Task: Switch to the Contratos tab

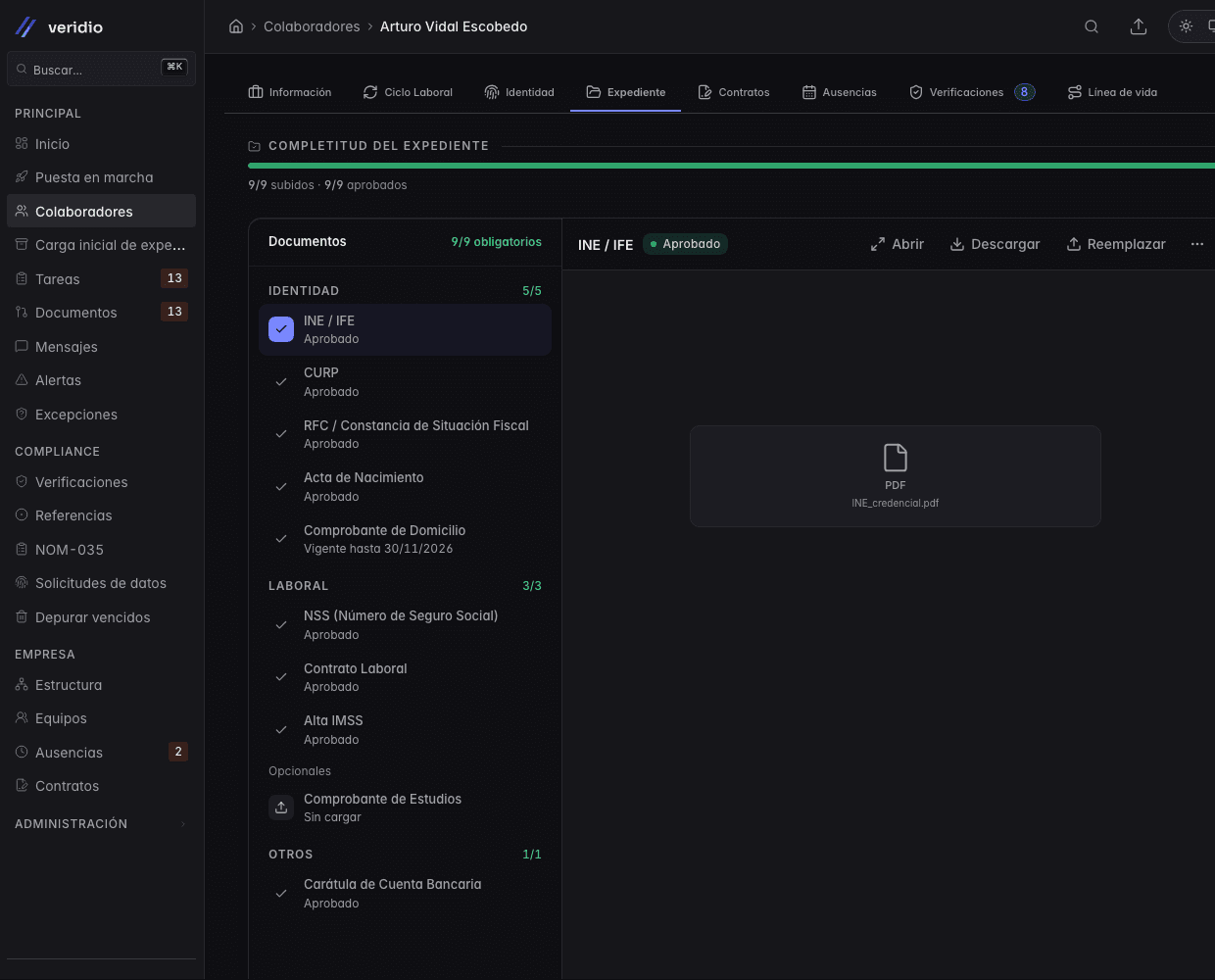Action: pyautogui.click(x=734, y=92)
